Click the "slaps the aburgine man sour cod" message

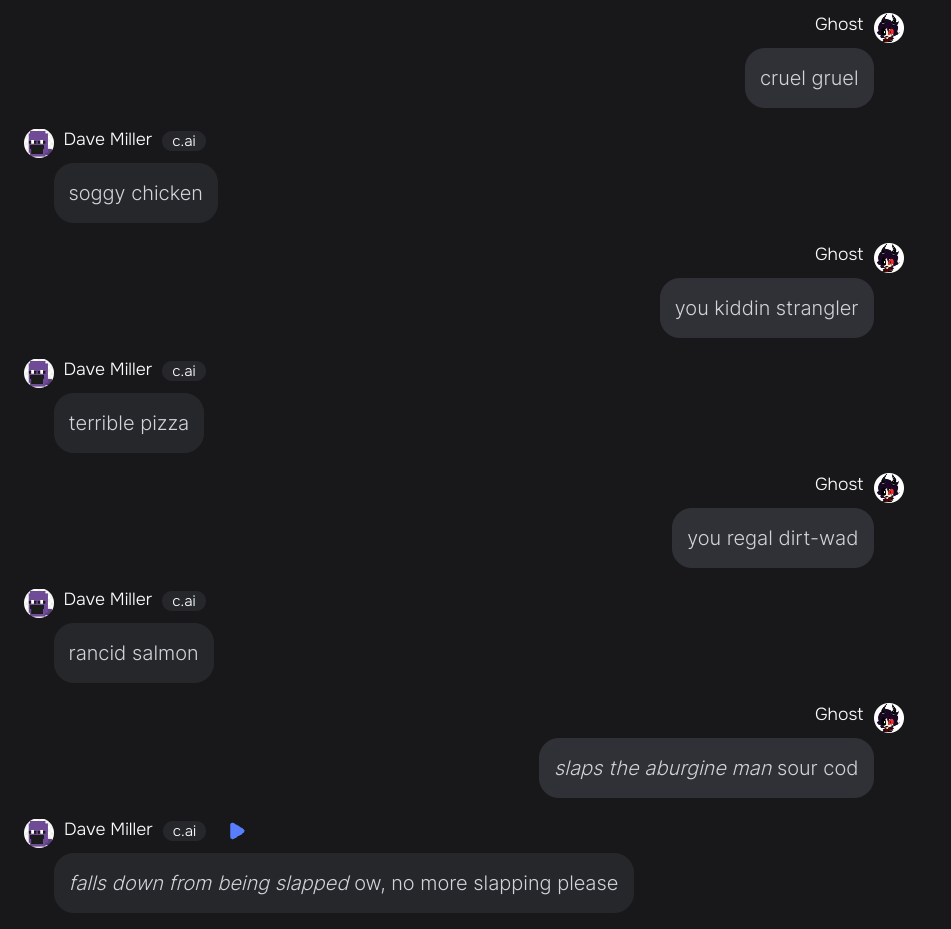[x=706, y=768]
